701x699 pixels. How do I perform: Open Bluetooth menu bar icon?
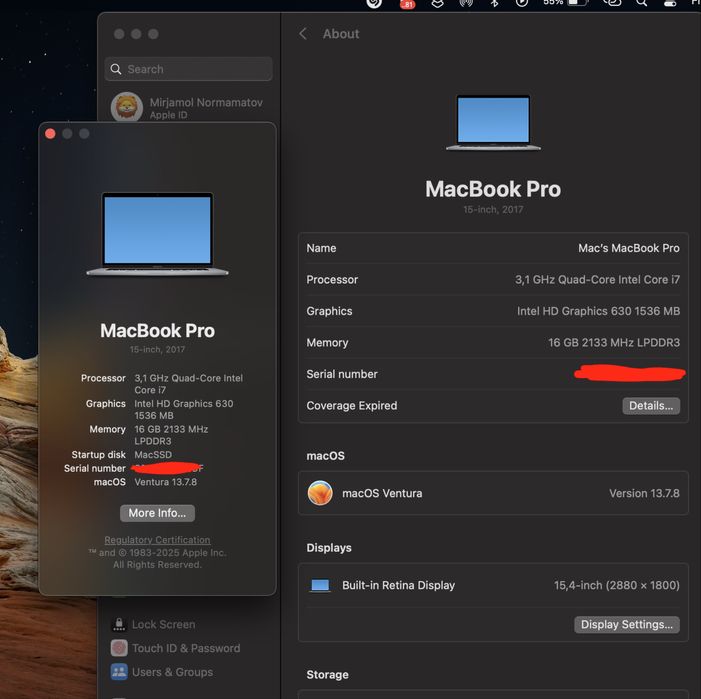coord(494,3)
